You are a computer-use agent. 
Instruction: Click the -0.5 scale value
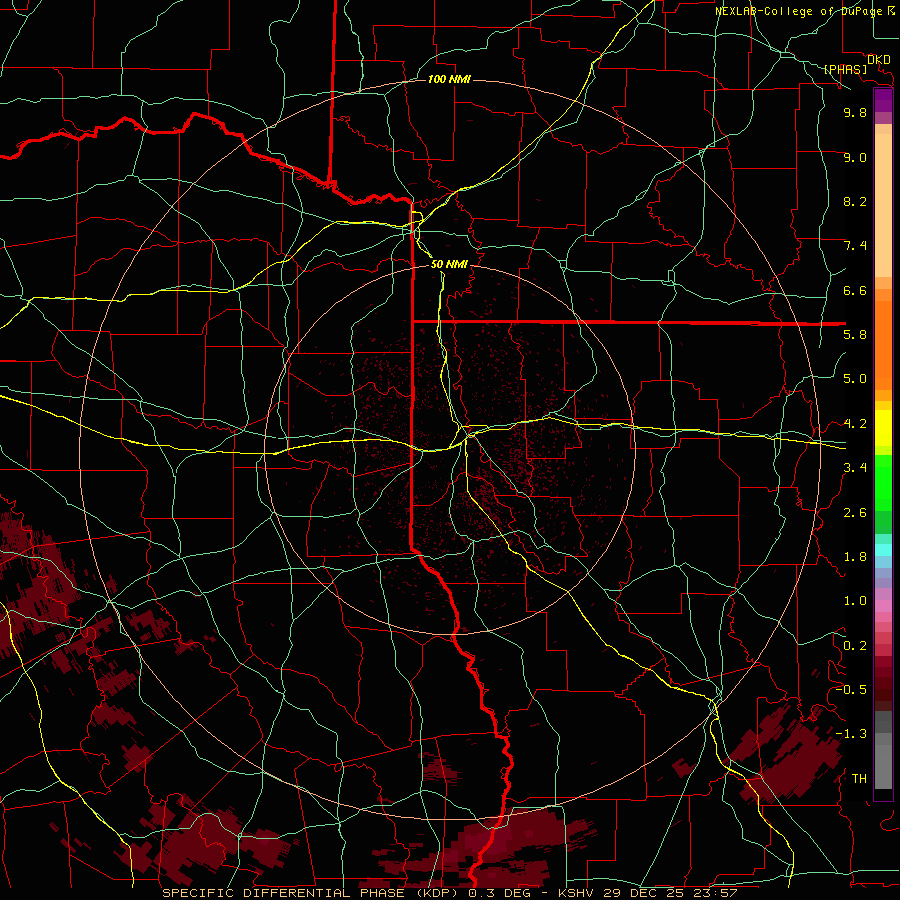pos(851,689)
